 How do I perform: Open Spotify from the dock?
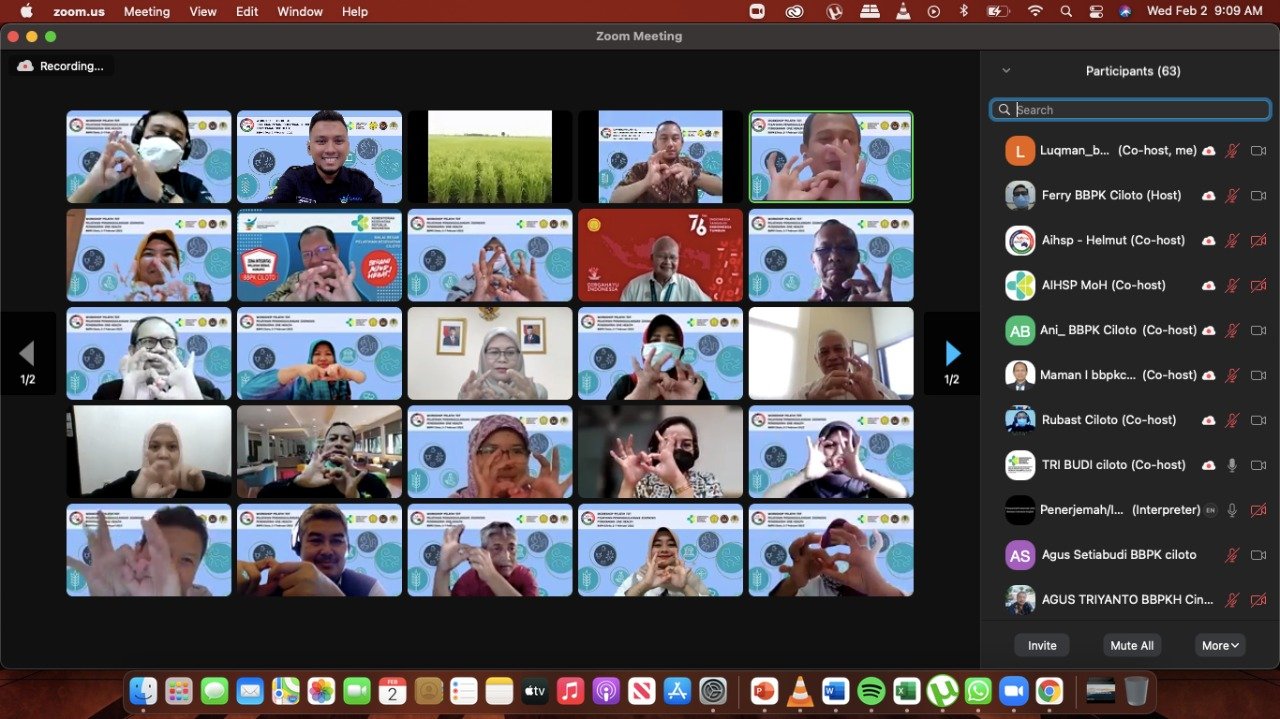click(x=871, y=691)
